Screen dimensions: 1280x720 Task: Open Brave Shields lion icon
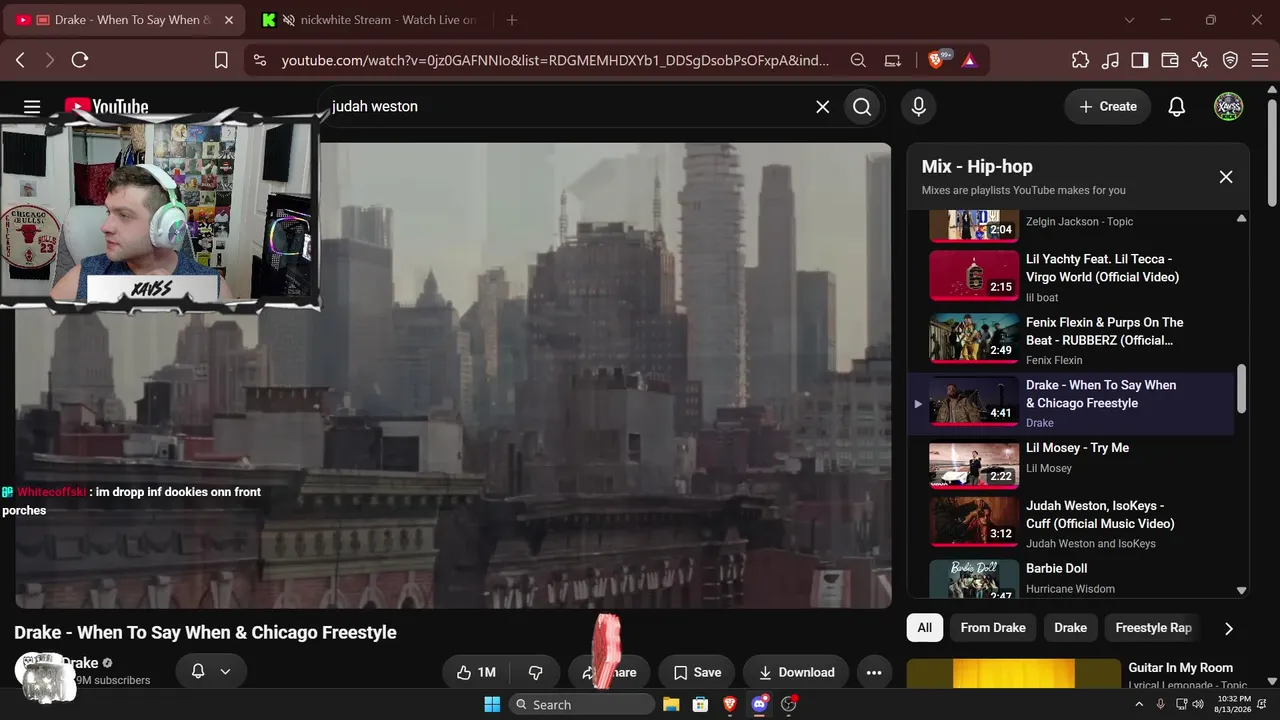click(x=937, y=60)
